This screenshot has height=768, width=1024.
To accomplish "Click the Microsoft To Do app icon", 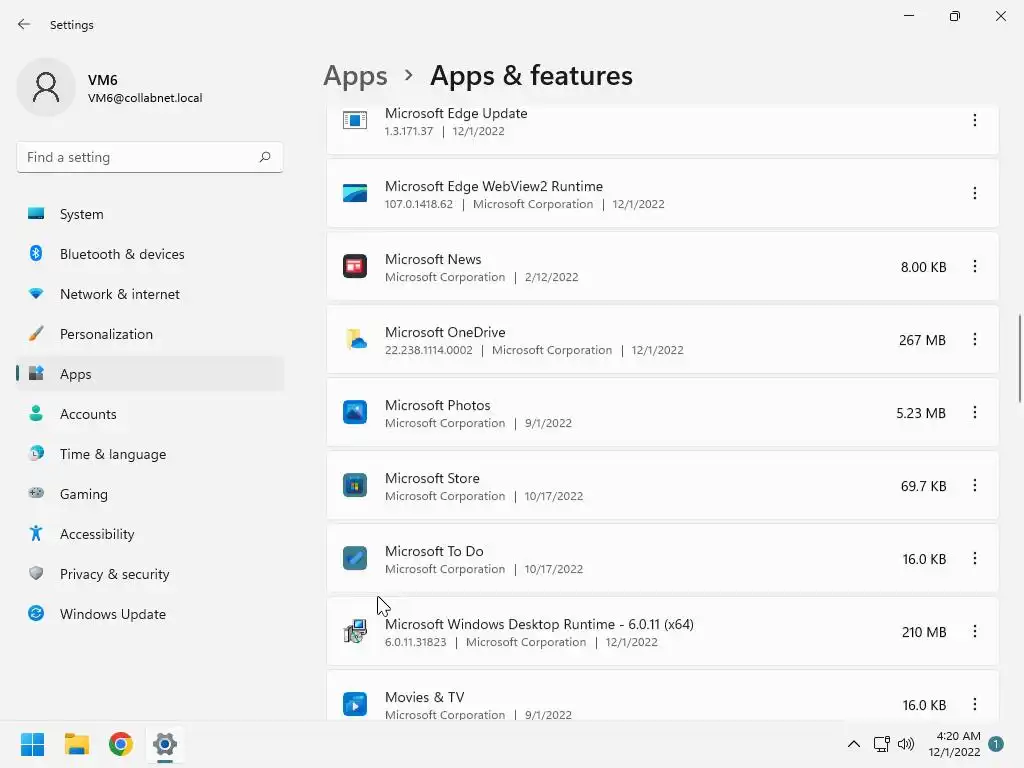I will 355,559.
